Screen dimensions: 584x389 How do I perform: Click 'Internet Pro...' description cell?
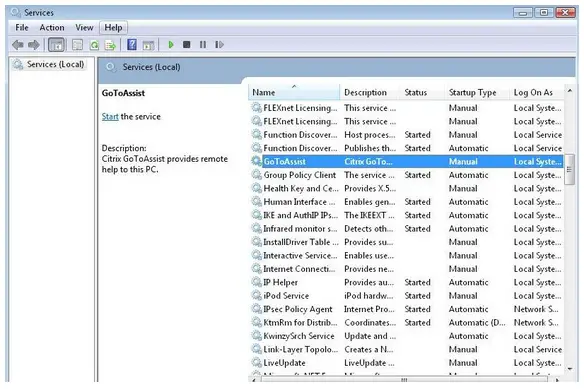click(x=369, y=309)
